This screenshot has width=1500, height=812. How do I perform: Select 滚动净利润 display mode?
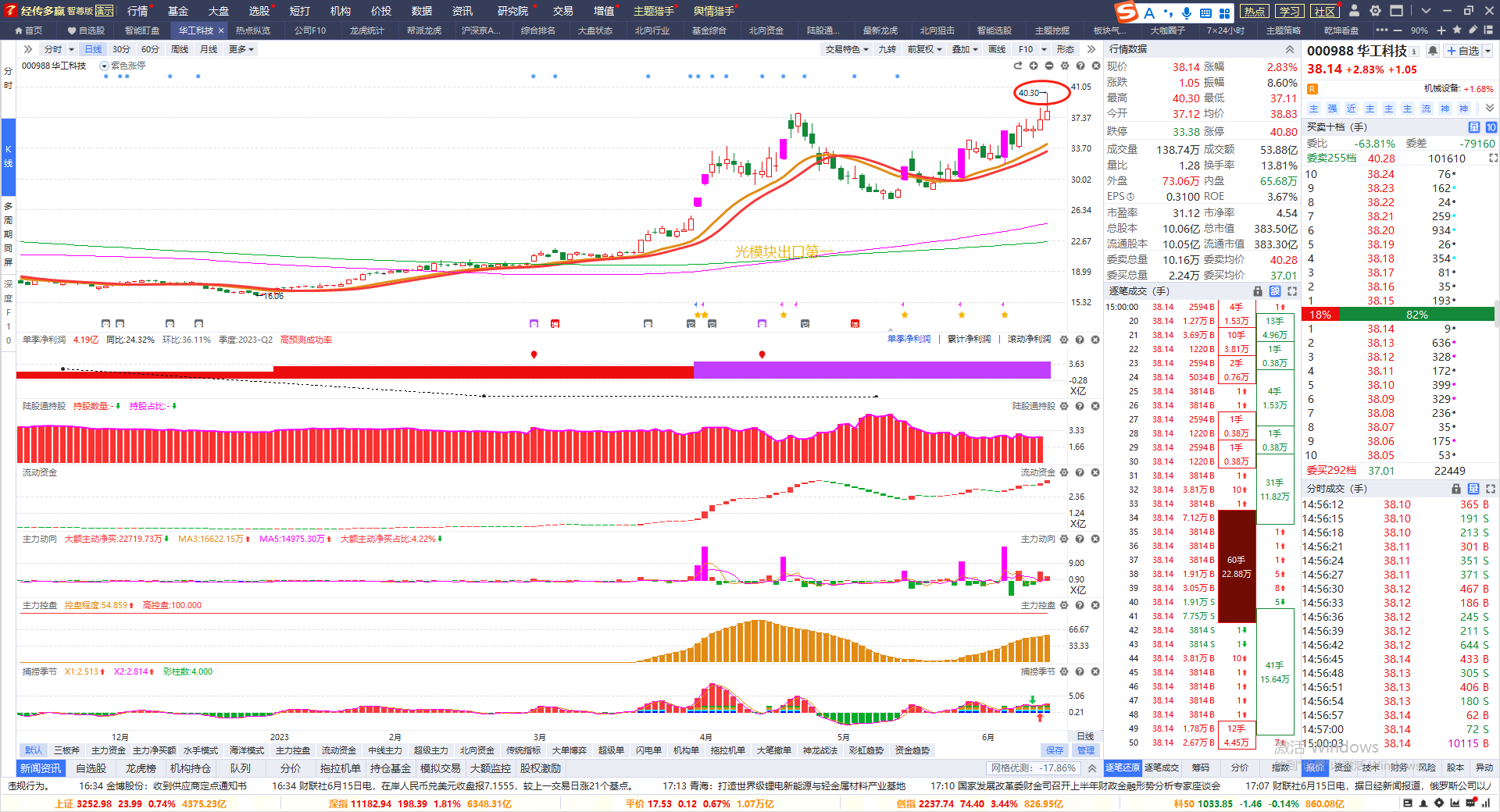(x=1029, y=339)
